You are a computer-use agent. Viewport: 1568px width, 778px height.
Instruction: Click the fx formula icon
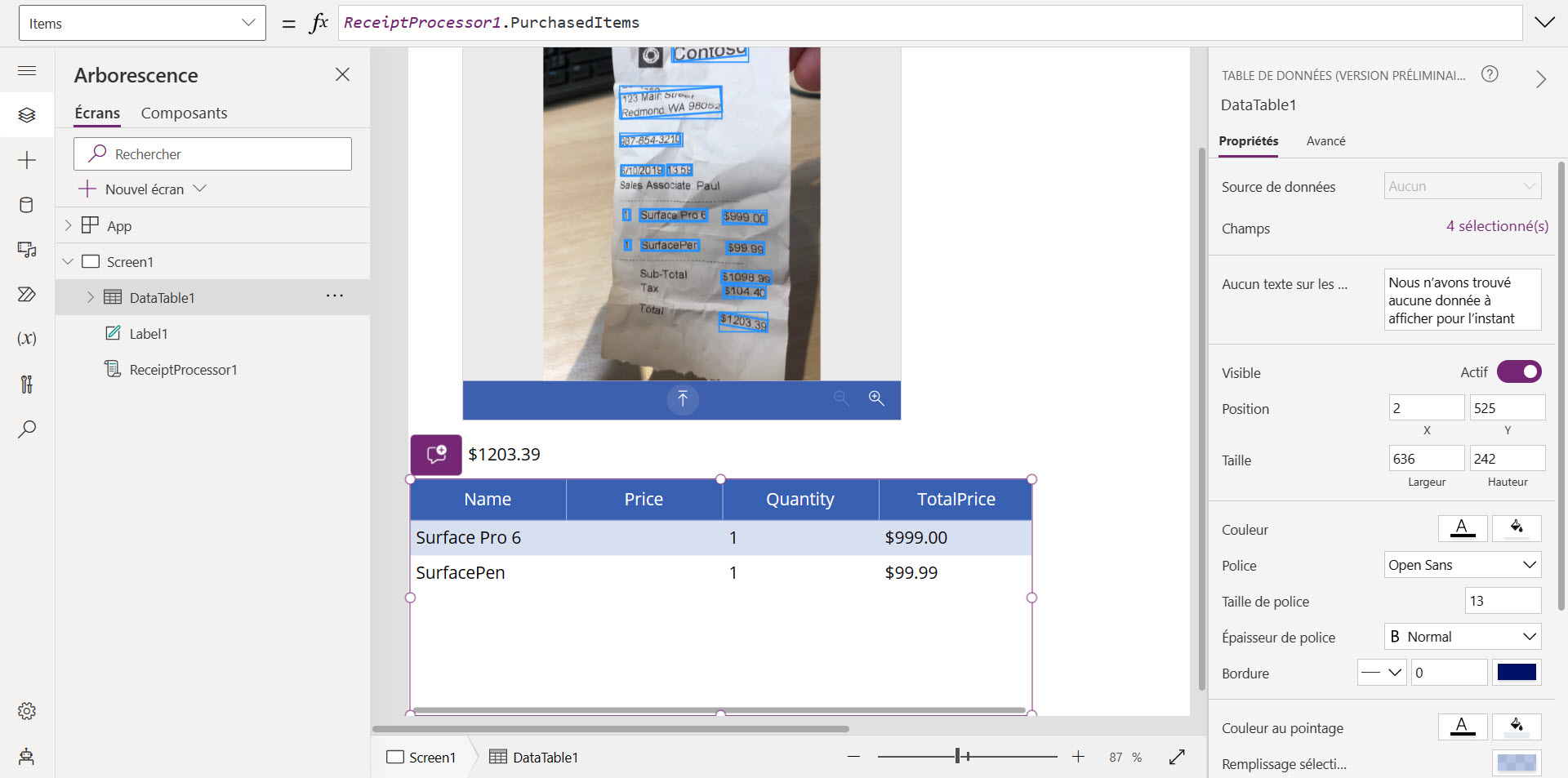pyautogui.click(x=318, y=23)
